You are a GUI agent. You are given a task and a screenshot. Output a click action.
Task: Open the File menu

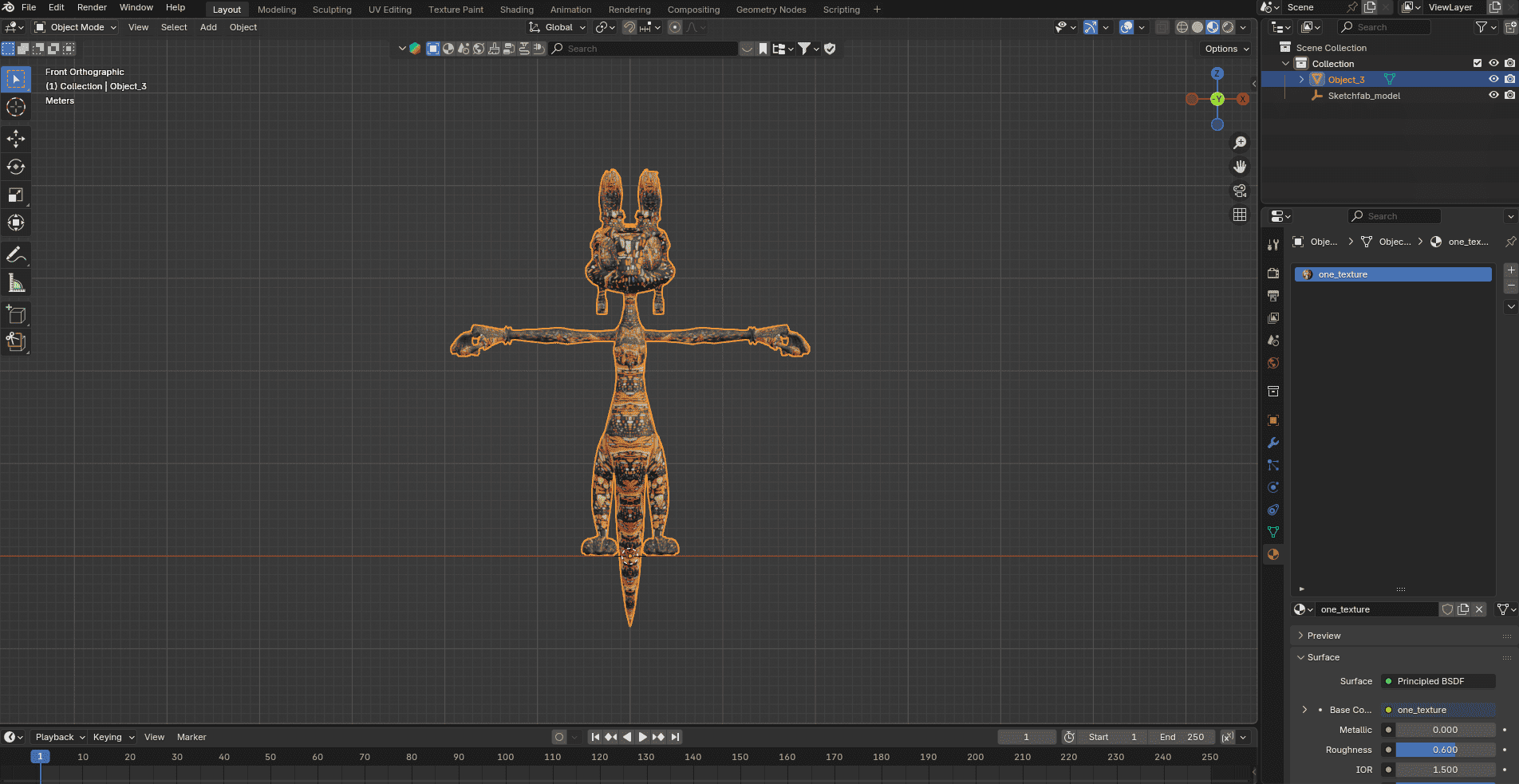pyautogui.click(x=29, y=7)
